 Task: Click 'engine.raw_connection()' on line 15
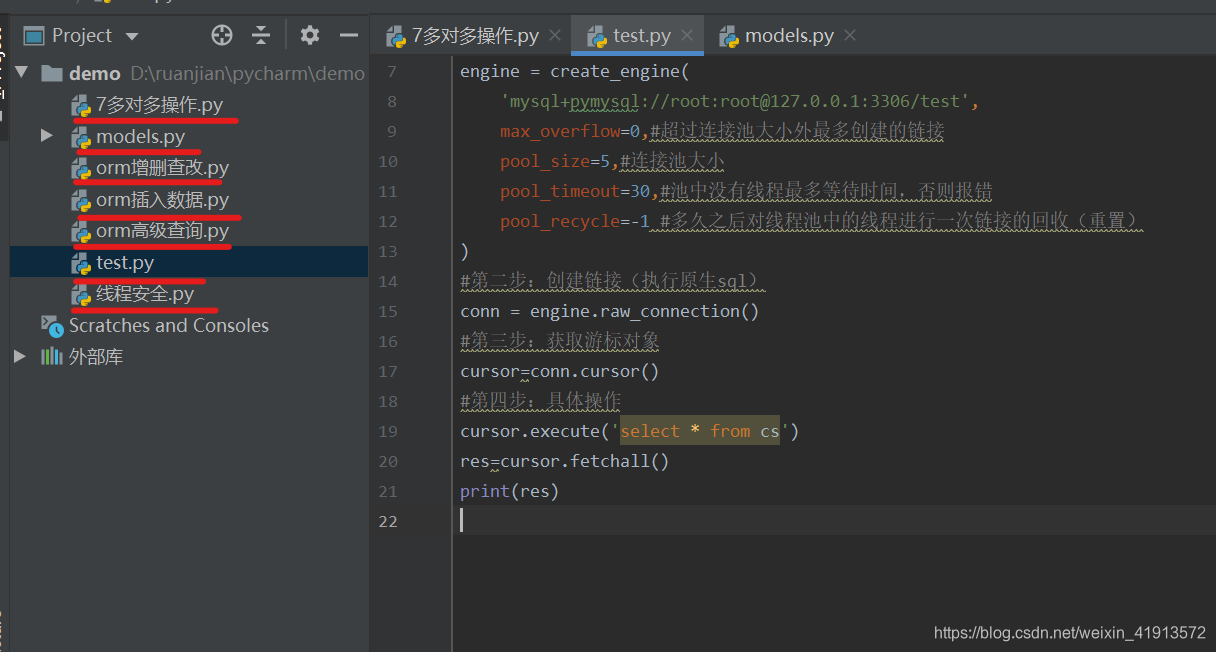[x=645, y=312]
